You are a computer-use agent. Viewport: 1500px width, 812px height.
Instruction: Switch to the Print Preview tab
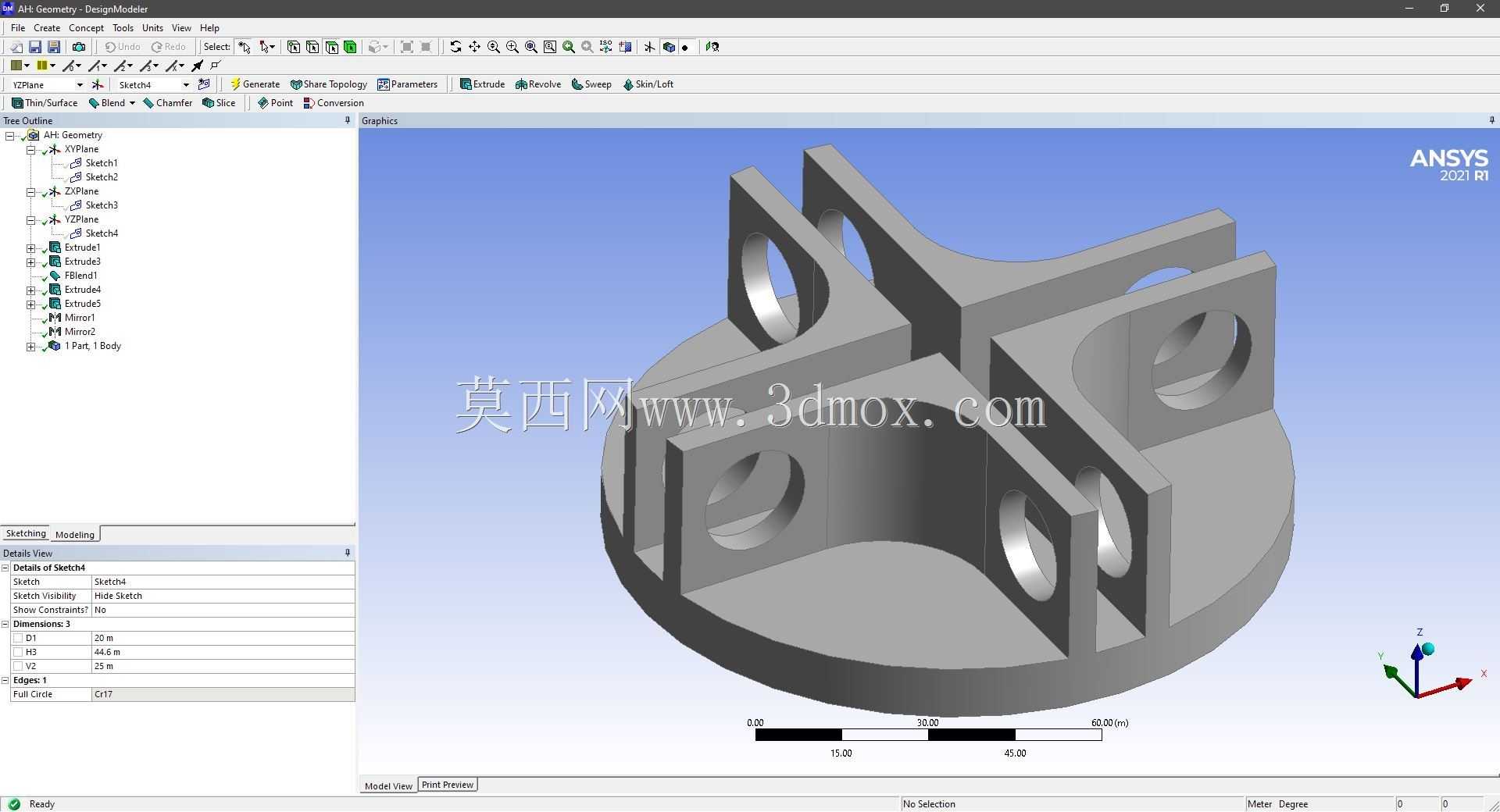[448, 785]
